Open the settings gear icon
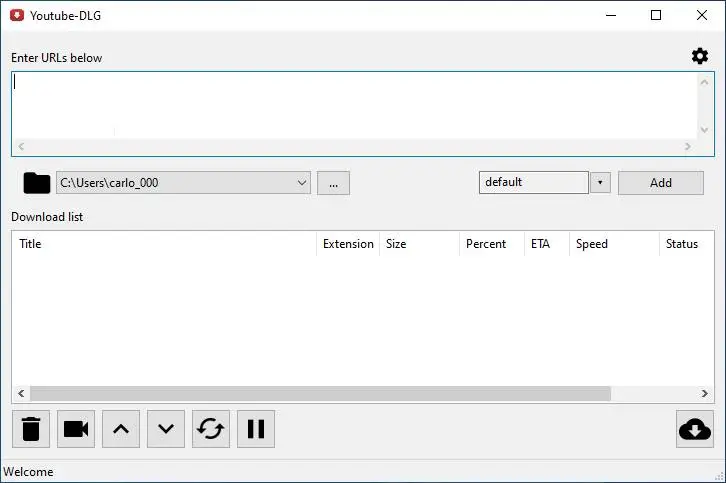 (700, 56)
